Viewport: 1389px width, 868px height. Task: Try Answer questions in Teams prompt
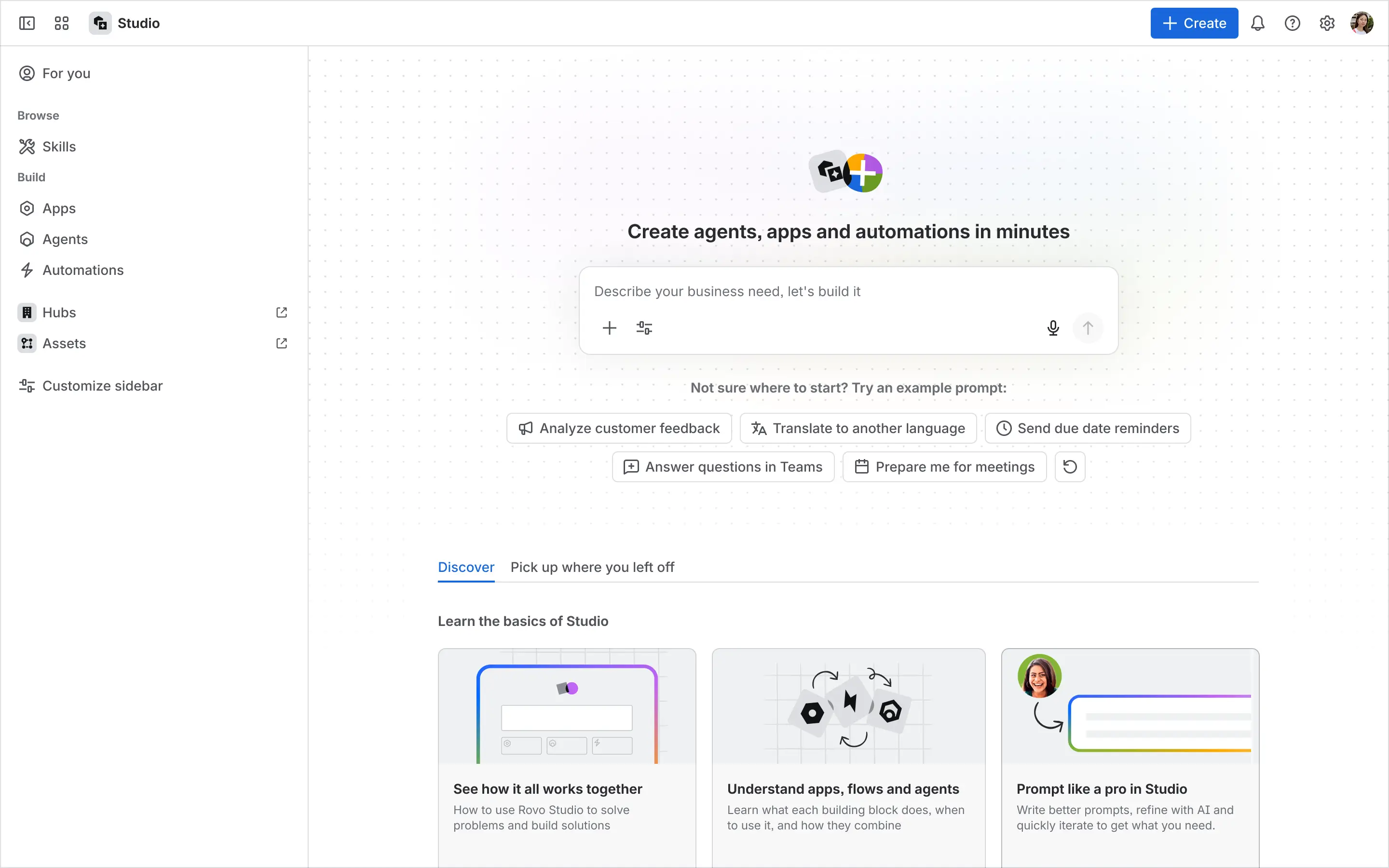723,467
